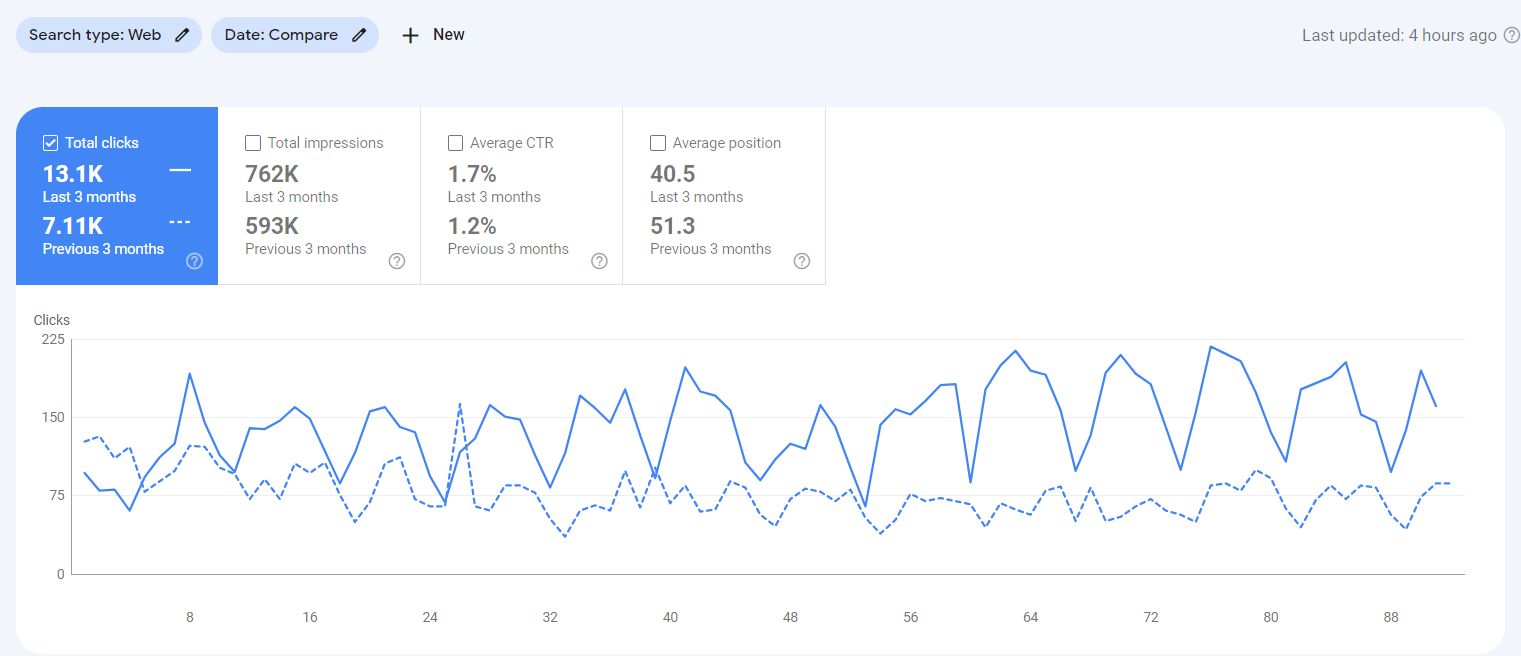The height and width of the screenshot is (656, 1521).
Task: Click the Average CTR help icon
Action: tap(599, 261)
